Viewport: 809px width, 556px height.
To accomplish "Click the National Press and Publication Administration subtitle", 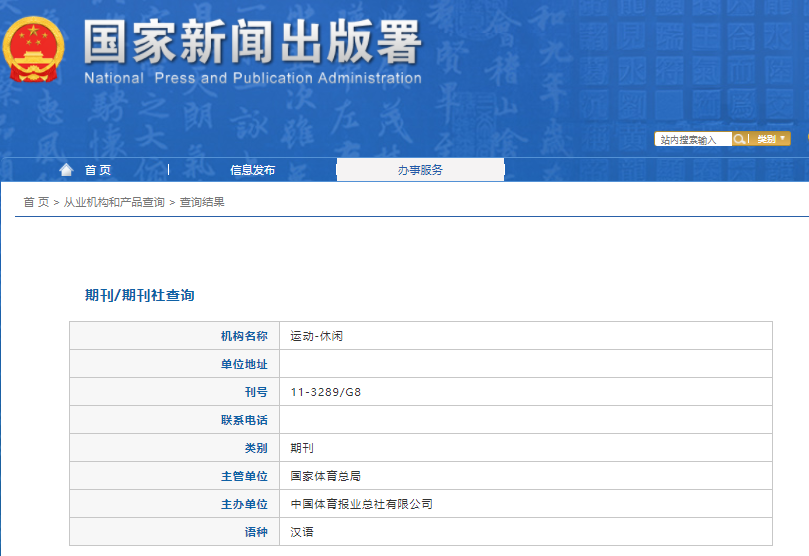I will (x=253, y=78).
